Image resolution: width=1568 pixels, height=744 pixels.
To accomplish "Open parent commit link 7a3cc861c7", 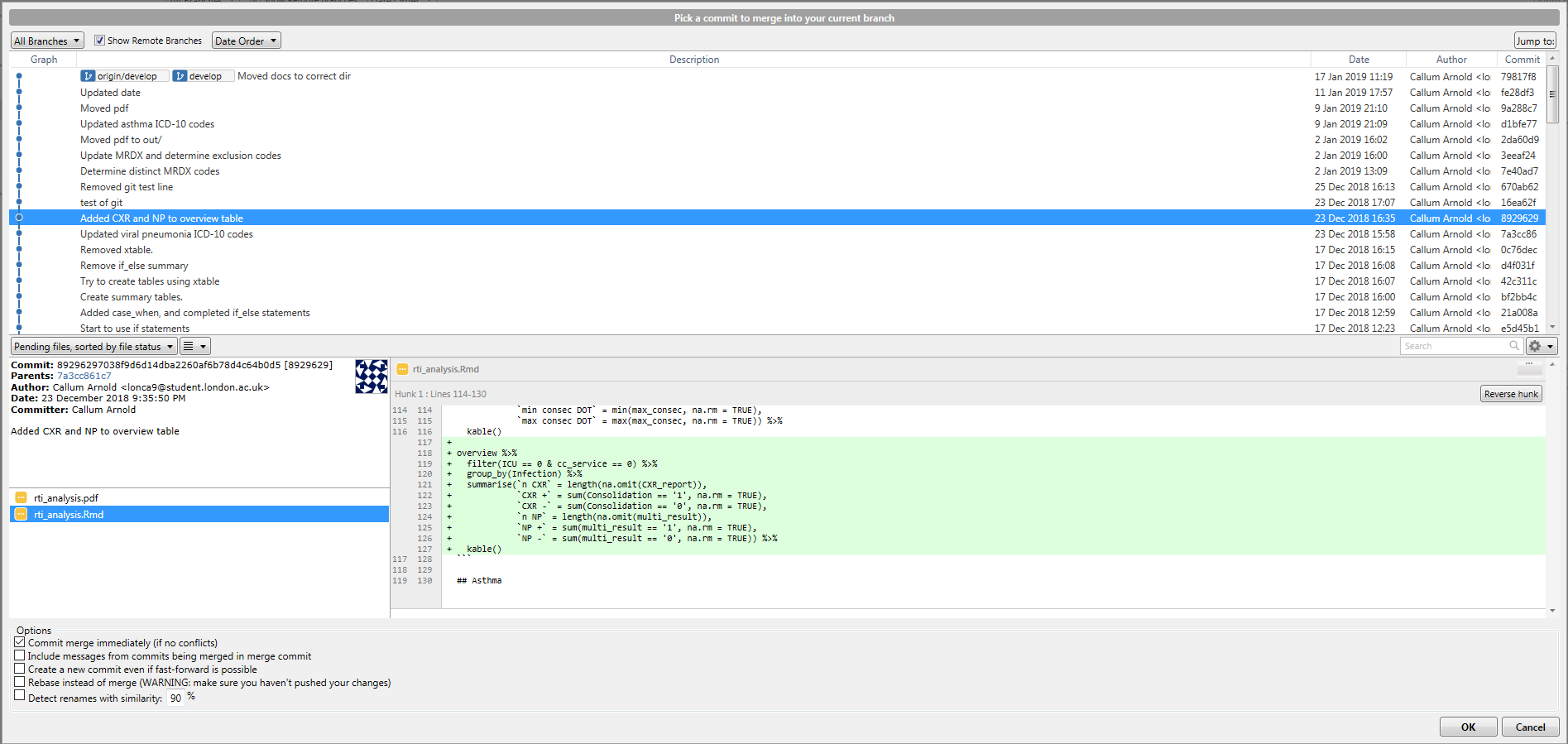I will click(x=84, y=376).
